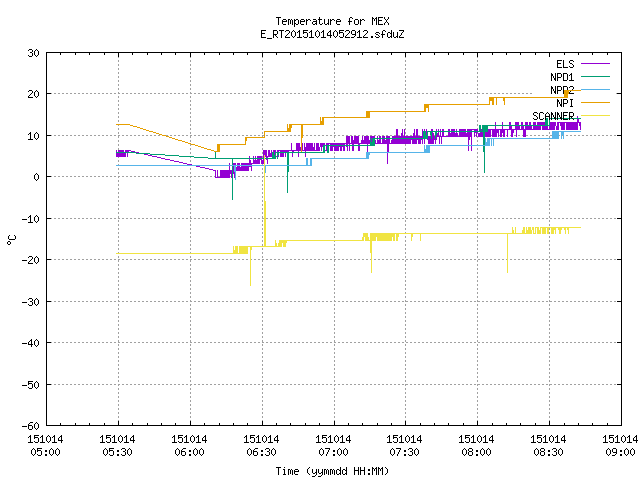The image size is (640, 480).
Task: Click the y-axis label -50
Action: [31, 384]
